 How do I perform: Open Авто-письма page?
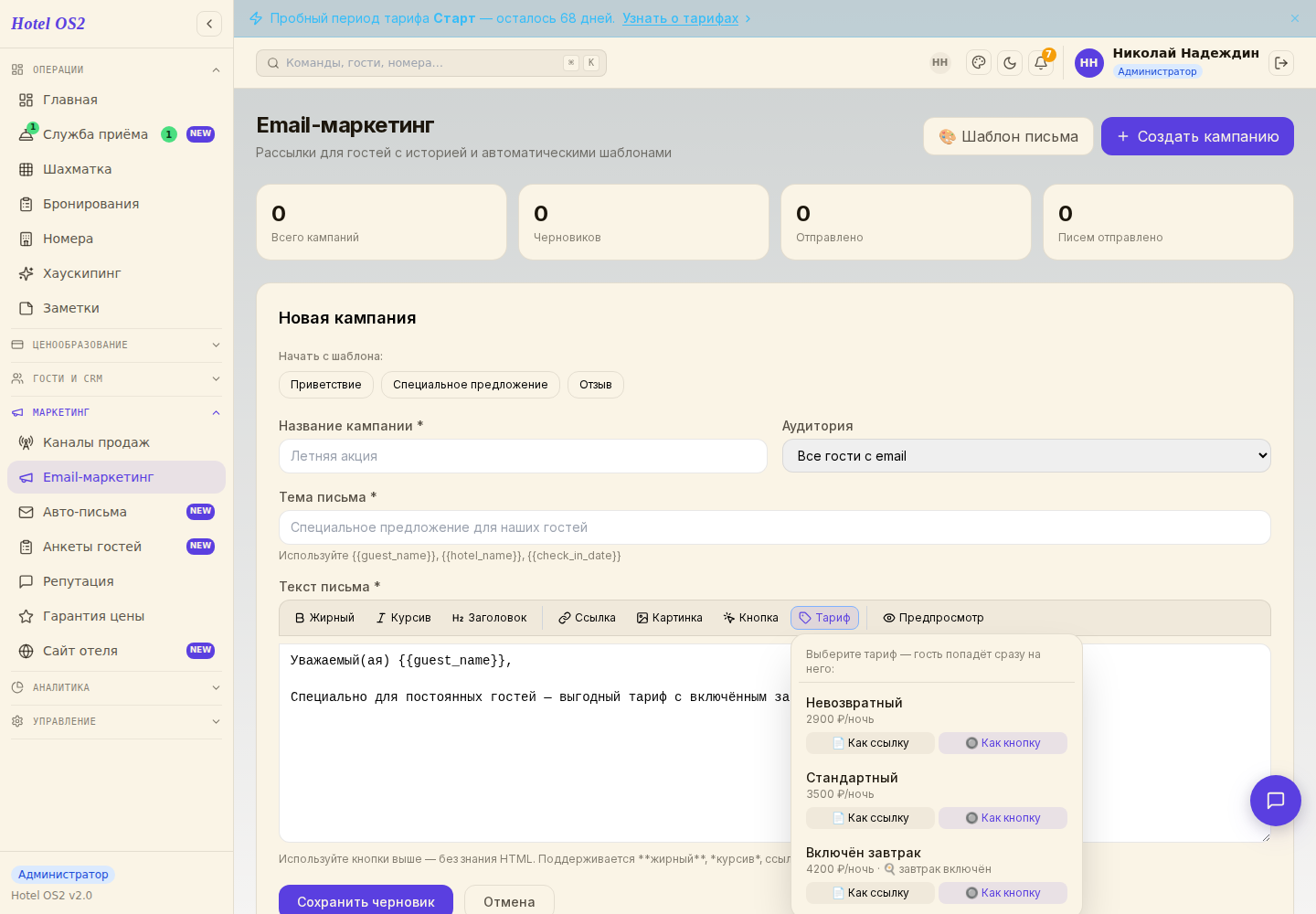point(116,512)
